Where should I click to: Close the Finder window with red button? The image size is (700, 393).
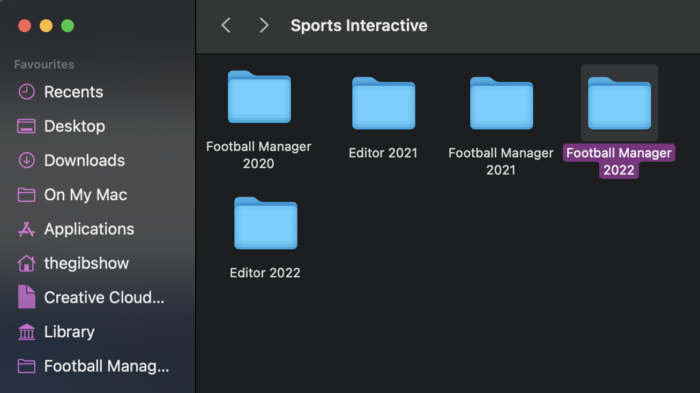(x=25, y=25)
